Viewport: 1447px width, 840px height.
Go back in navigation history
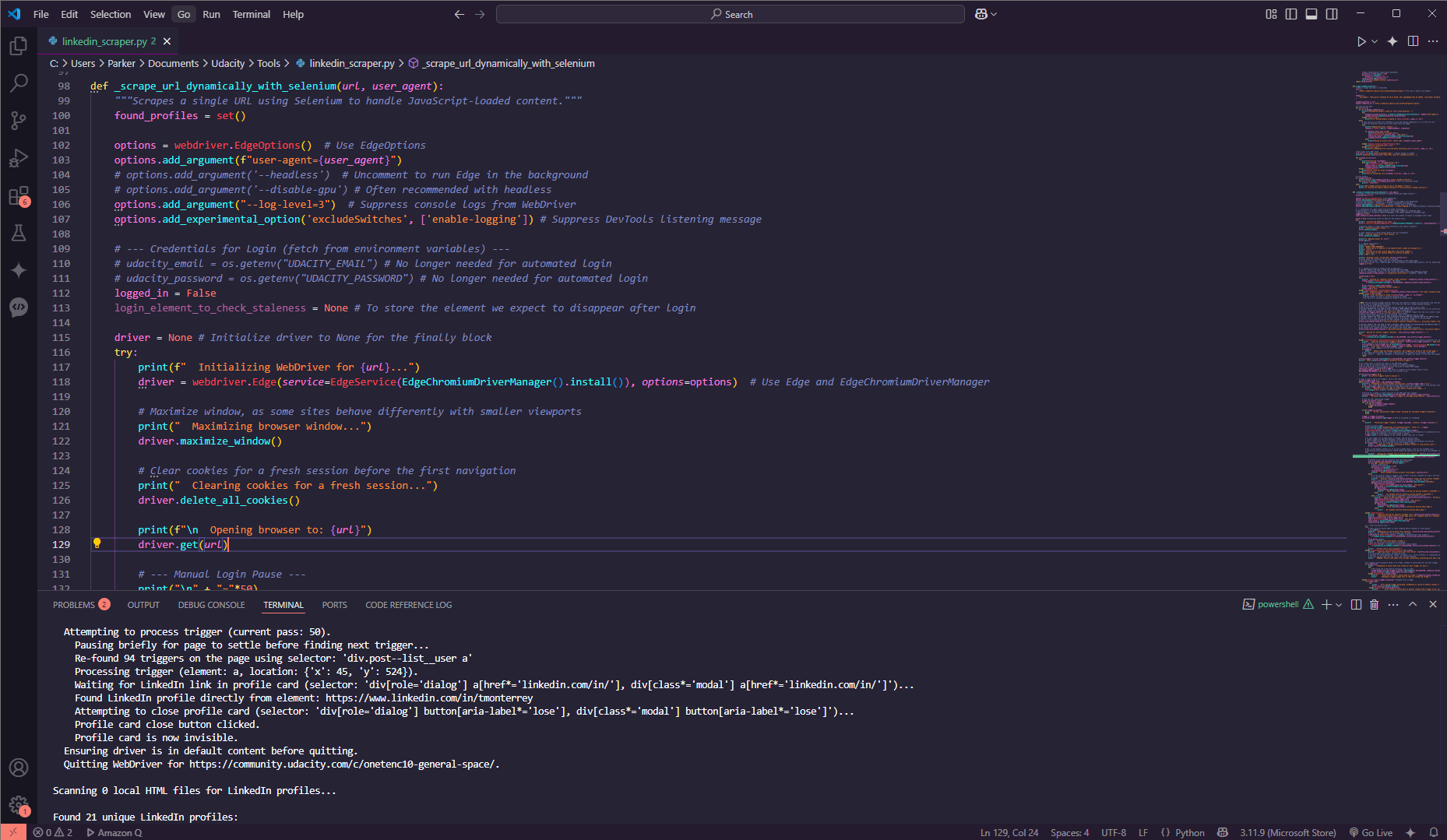pos(459,14)
